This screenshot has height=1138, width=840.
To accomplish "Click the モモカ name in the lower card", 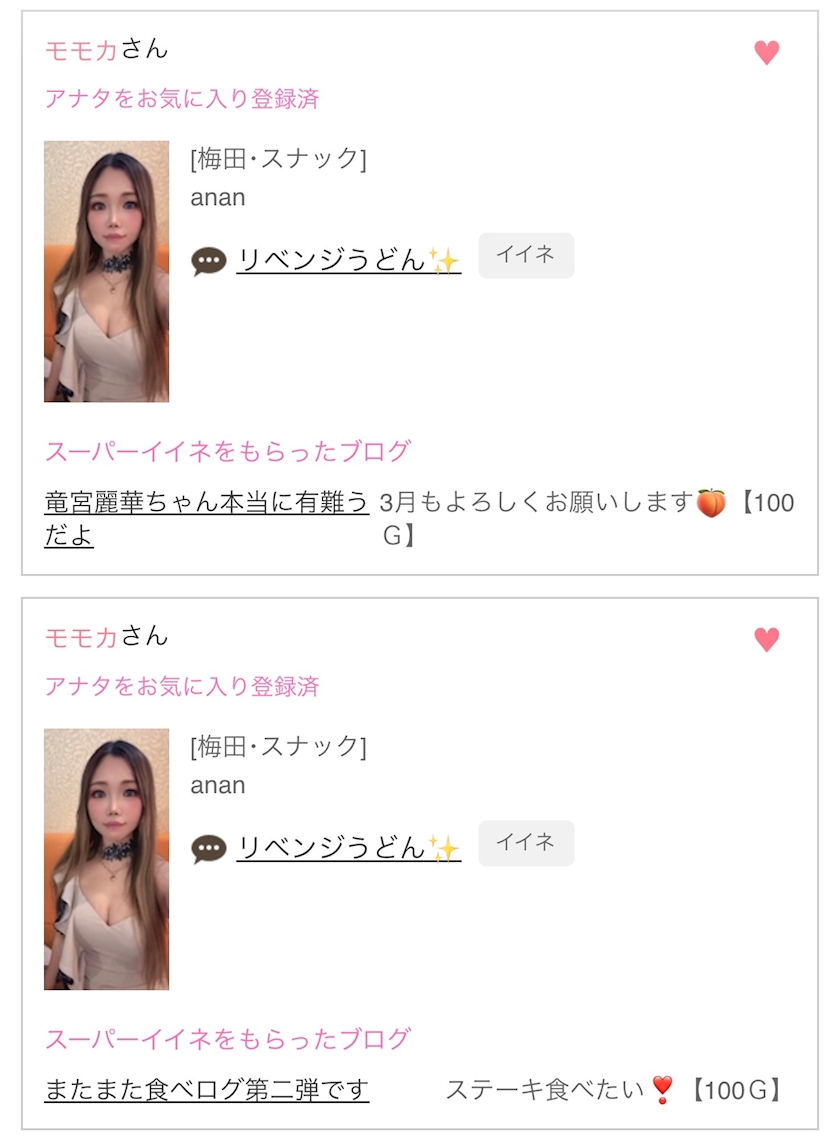I will (81, 637).
